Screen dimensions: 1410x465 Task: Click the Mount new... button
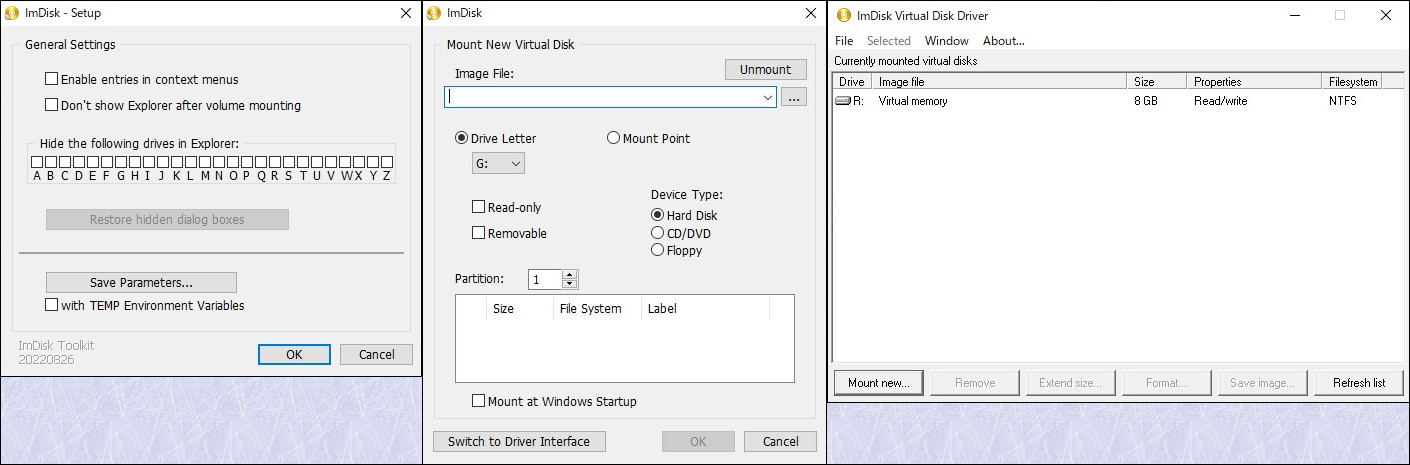[x=879, y=383]
